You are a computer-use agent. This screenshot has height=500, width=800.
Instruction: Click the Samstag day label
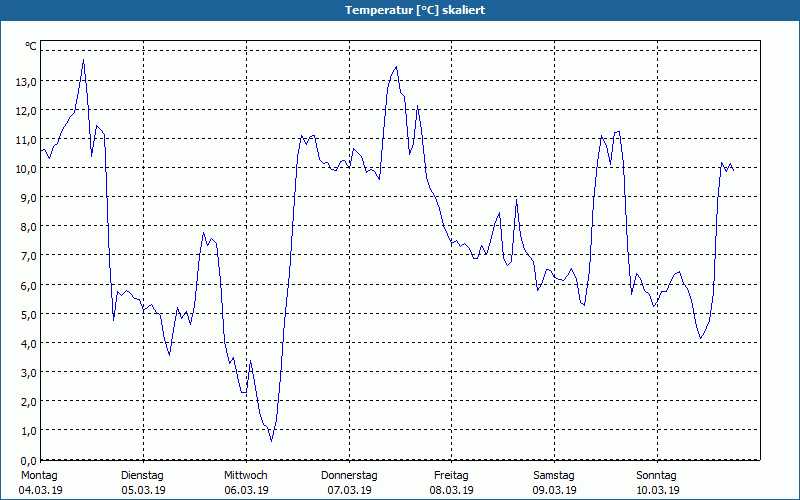(554, 476)
